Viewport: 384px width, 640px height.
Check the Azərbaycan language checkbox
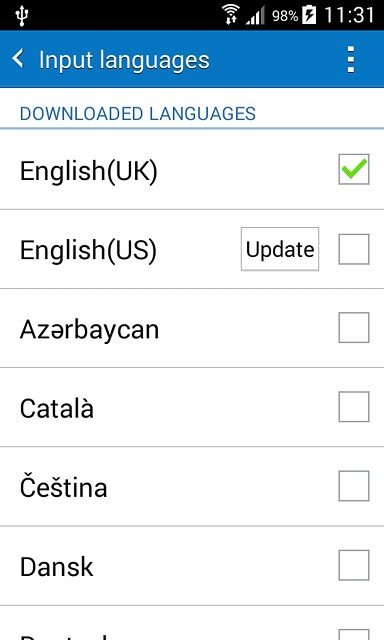354,328
